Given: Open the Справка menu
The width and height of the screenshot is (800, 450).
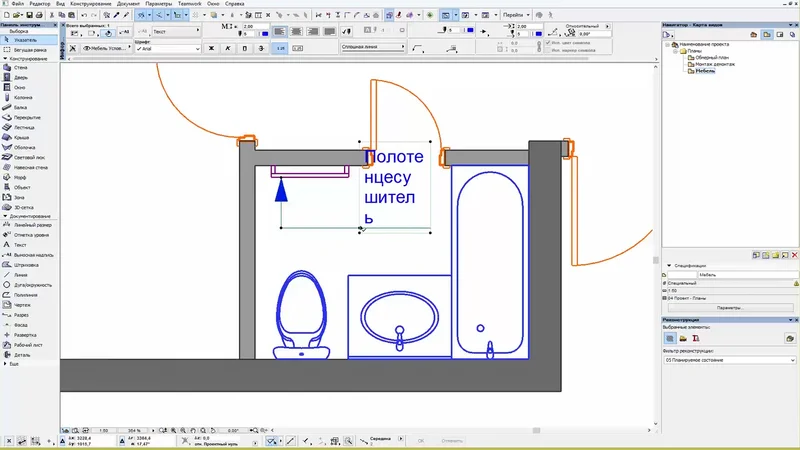Looking at the screenshot, I should tap(234, 4).
